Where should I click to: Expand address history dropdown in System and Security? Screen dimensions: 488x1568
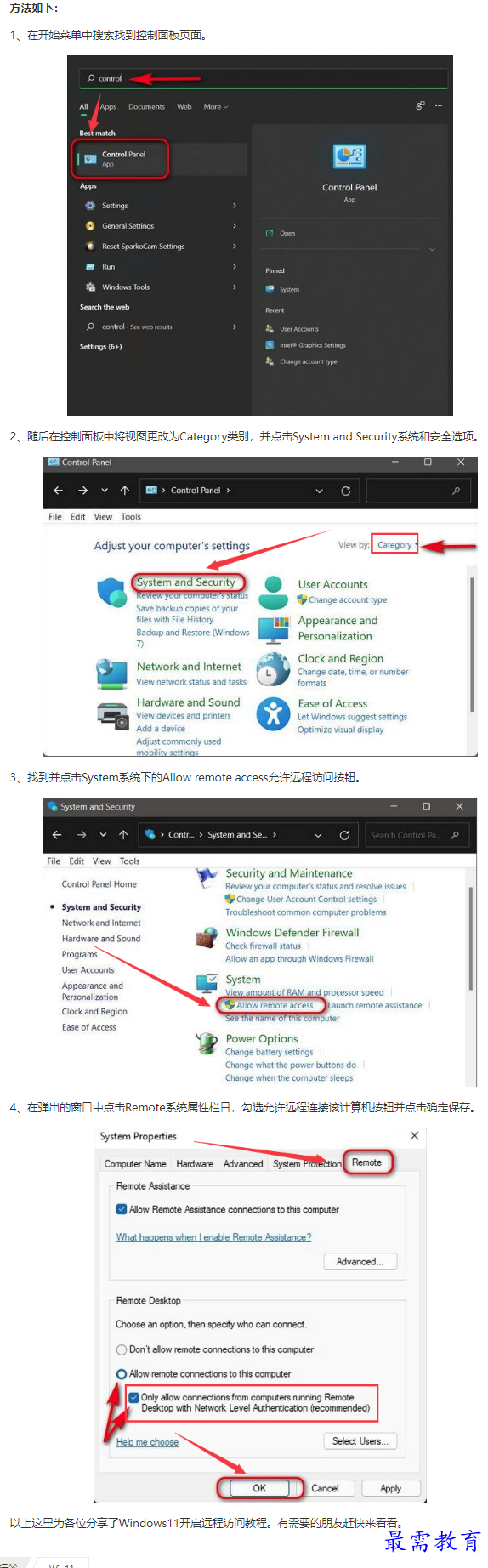pos(318,835)
